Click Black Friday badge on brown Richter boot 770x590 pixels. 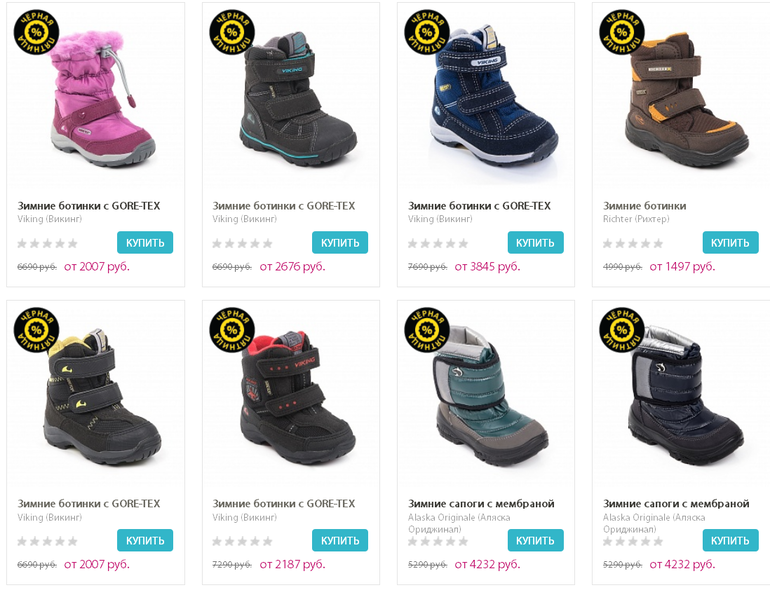point(622,32)
